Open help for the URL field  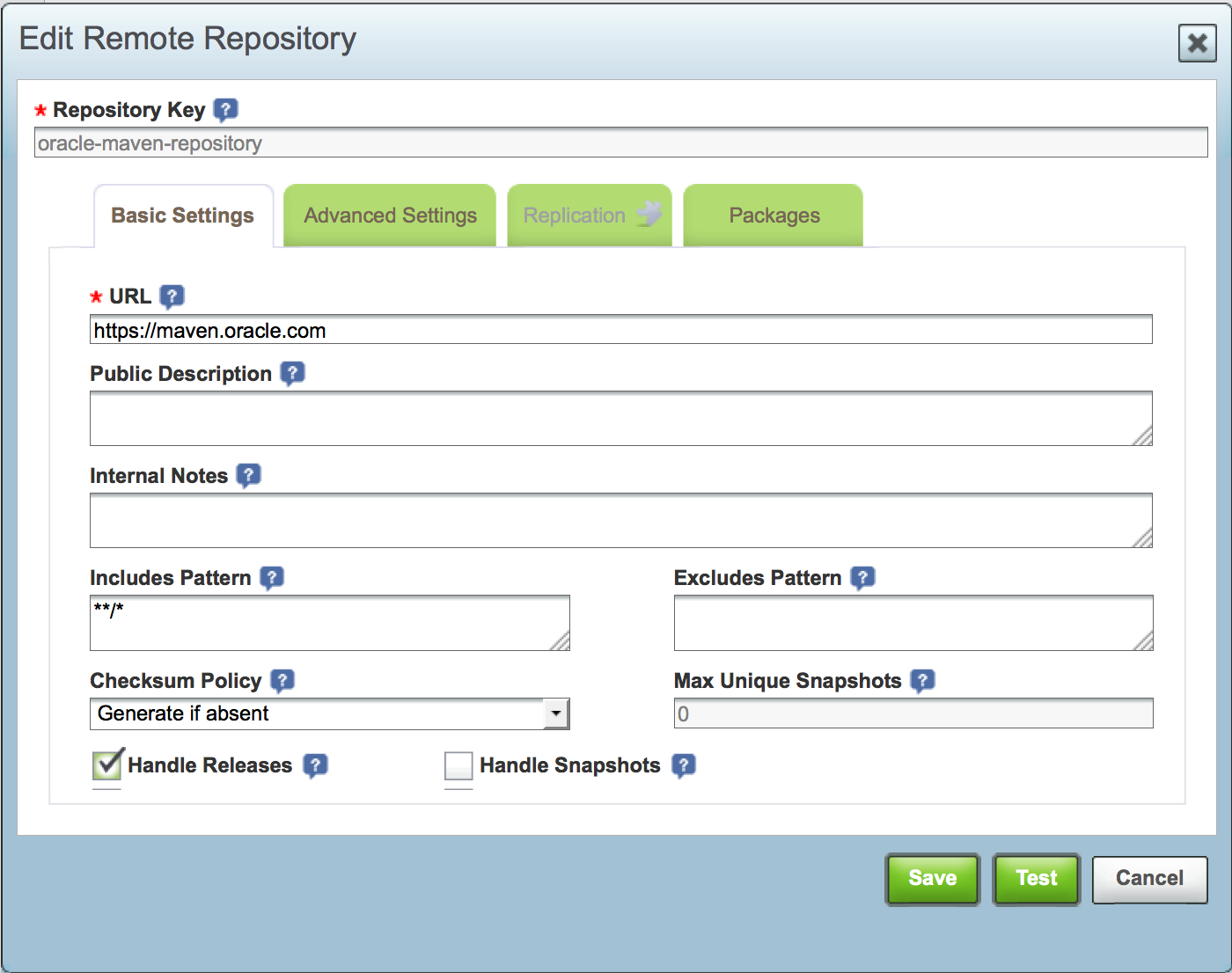click(x=172, y=296)
